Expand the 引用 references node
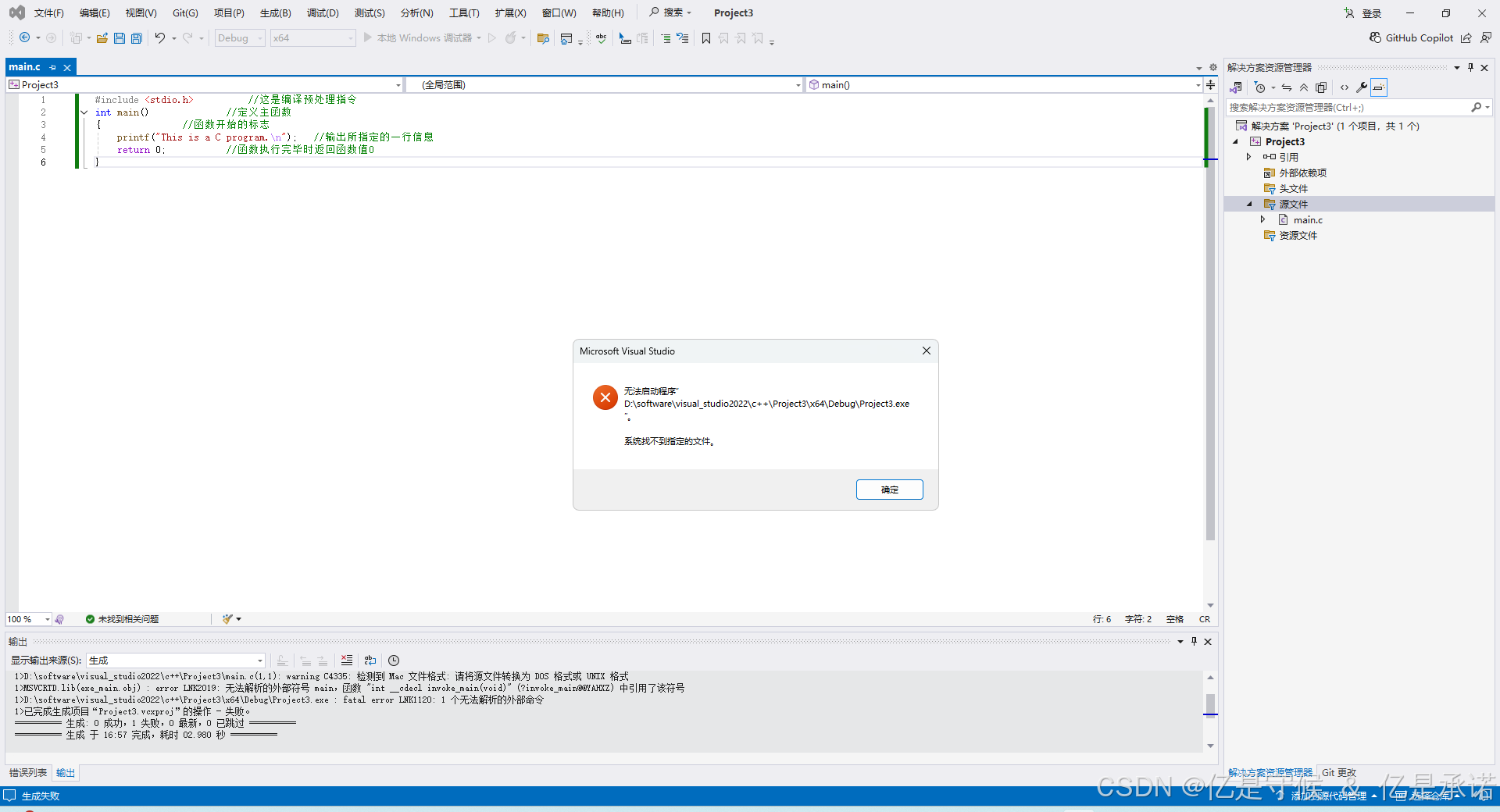 point(1249,157)
